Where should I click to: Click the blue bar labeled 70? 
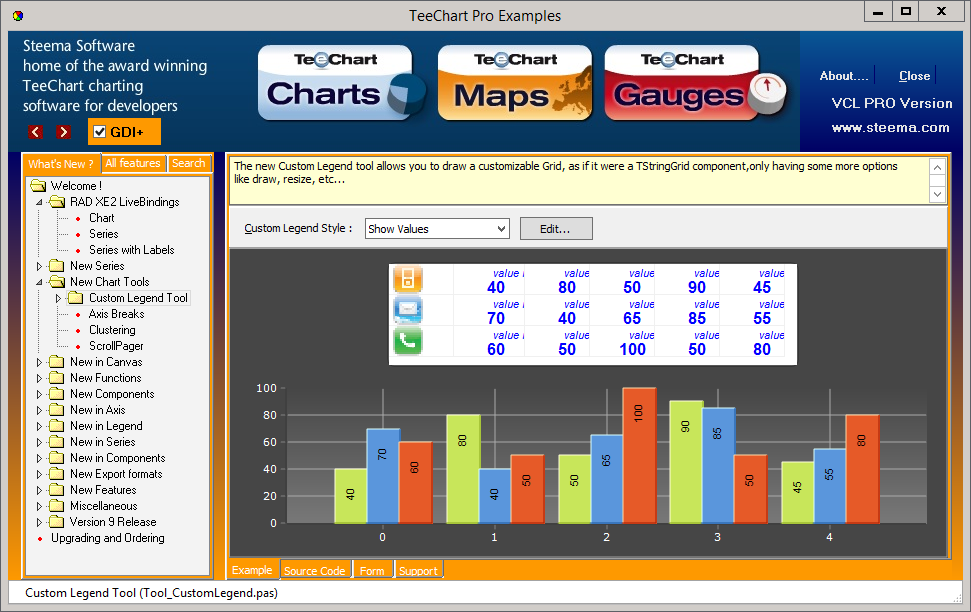click(x=383, y=476)
